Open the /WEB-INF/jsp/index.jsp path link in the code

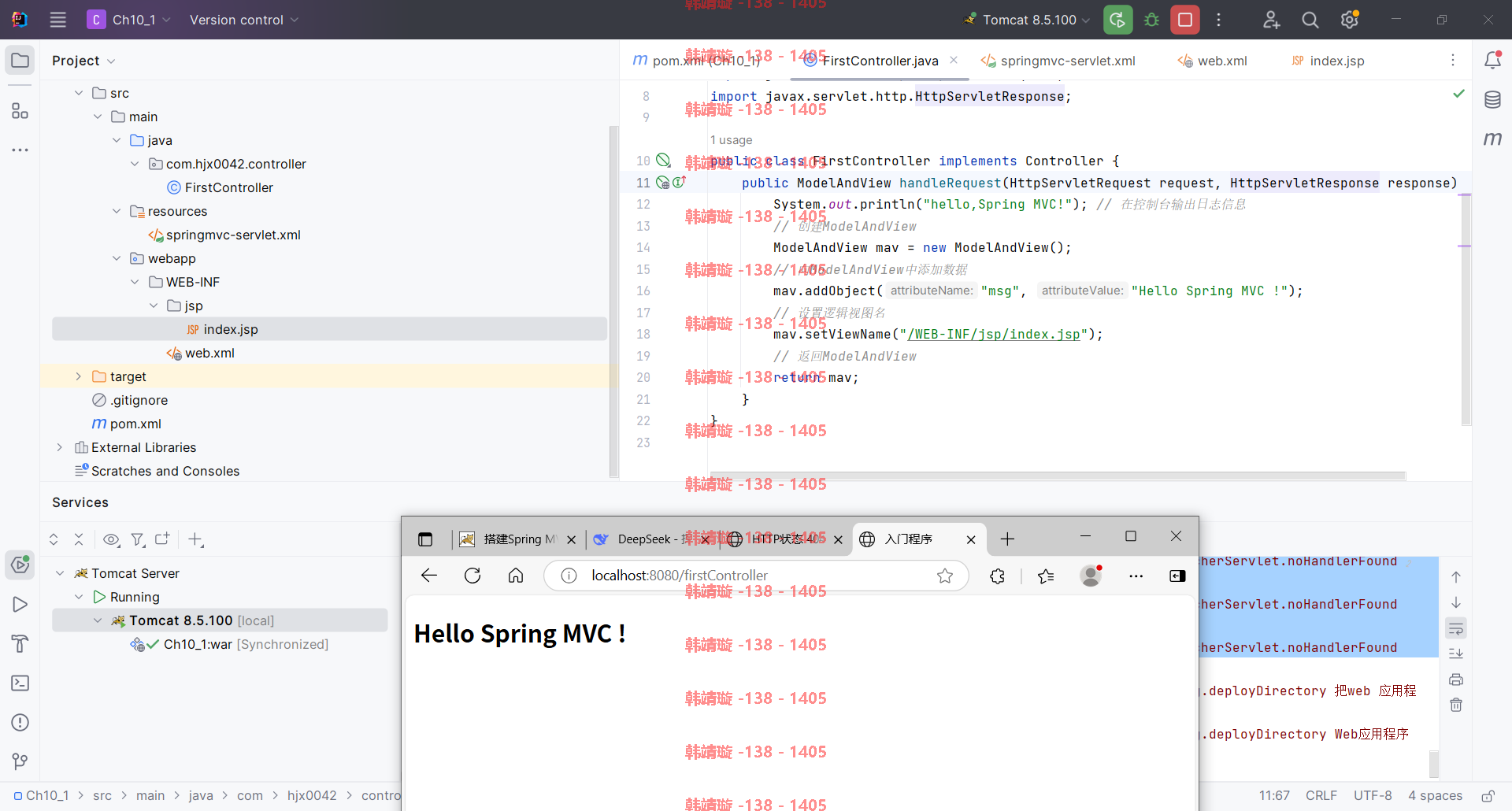tap(993, 334)
